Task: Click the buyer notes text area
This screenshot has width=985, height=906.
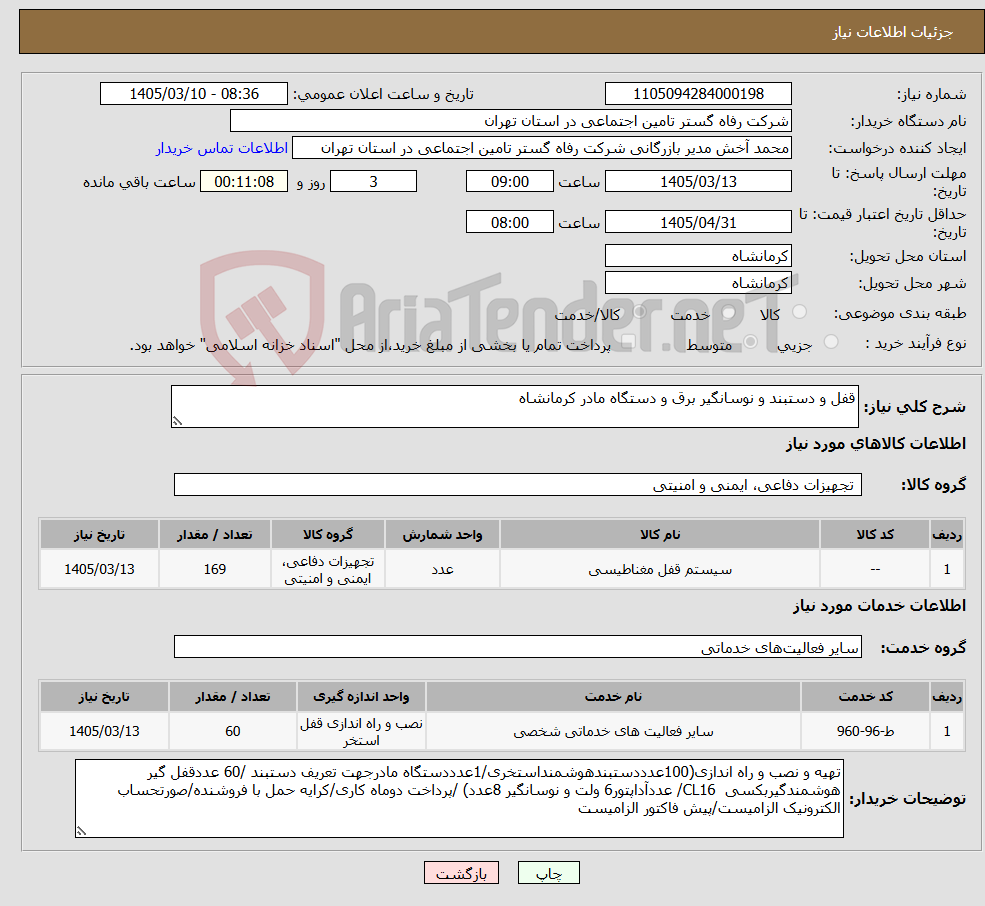Action: tap(459, 798)
